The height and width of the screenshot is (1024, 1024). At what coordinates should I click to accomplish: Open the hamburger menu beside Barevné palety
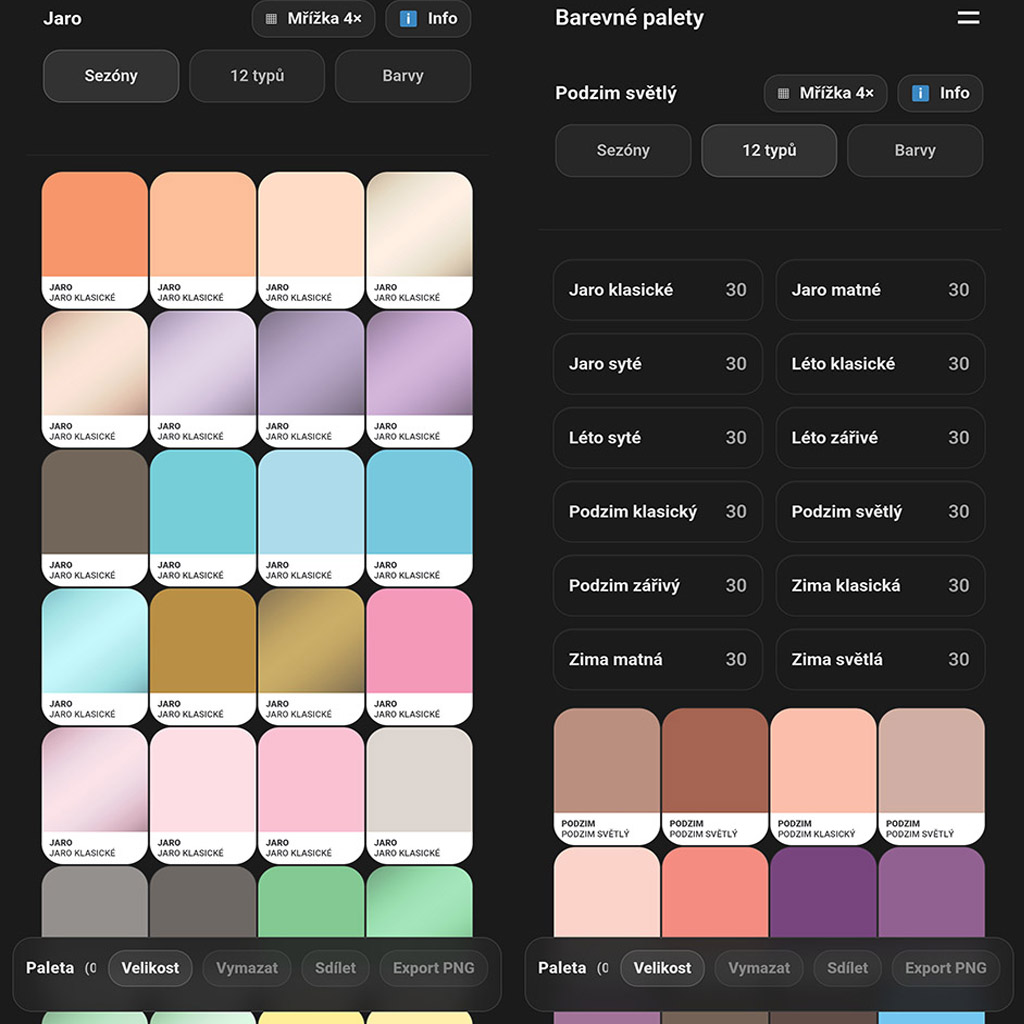pyautogui.click(x=968, y=18)
